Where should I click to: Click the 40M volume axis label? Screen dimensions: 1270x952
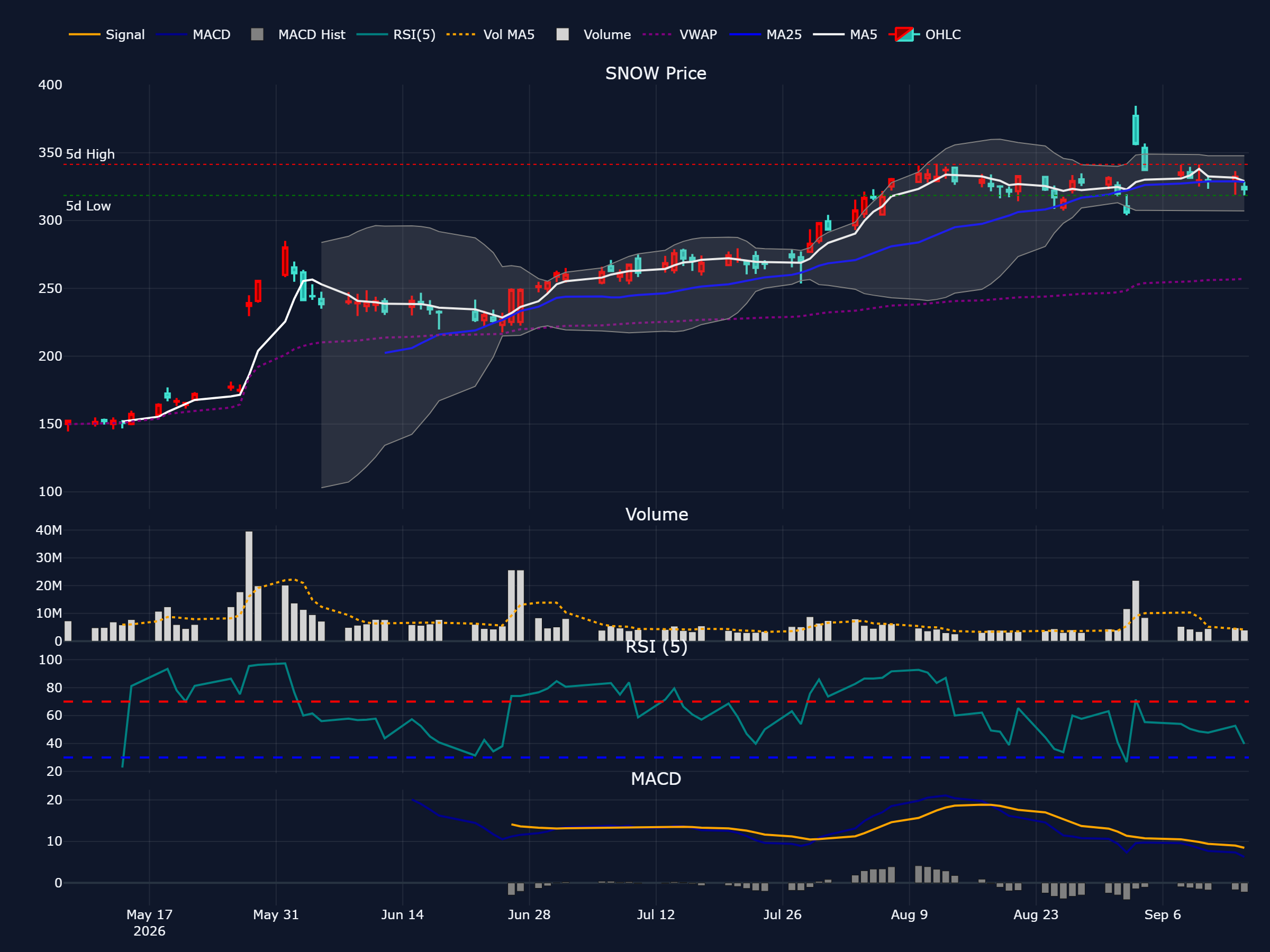tap(49, 530)
